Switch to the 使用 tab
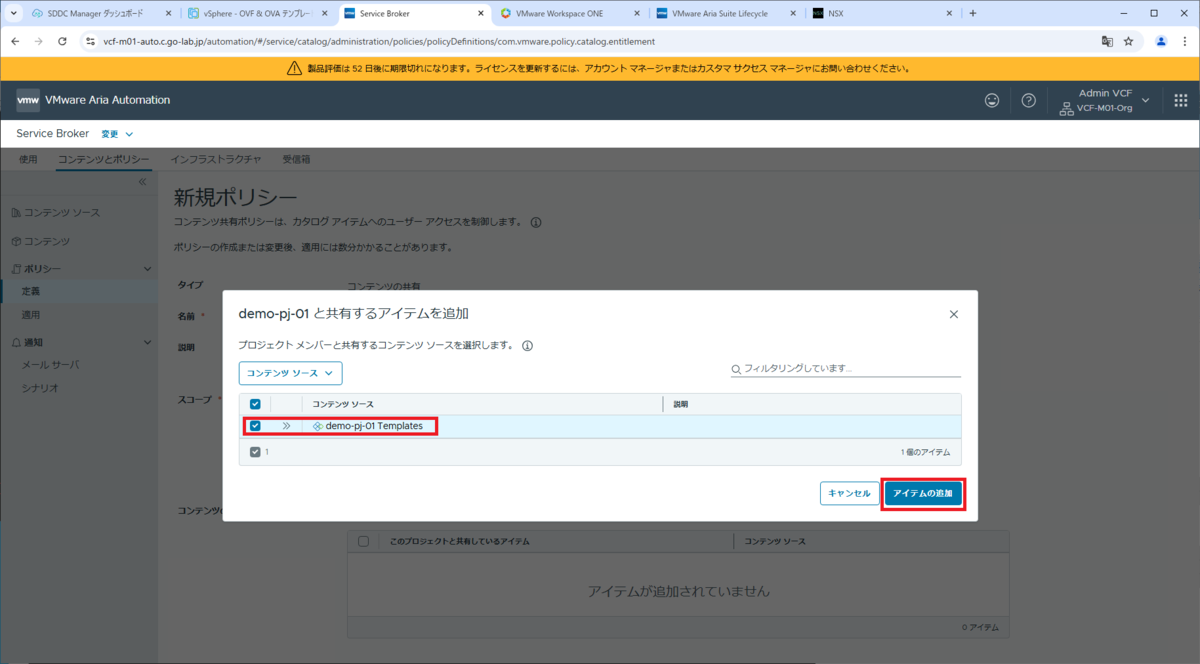The height and width of the screenshot is (664, 1200). pos(28,159)
